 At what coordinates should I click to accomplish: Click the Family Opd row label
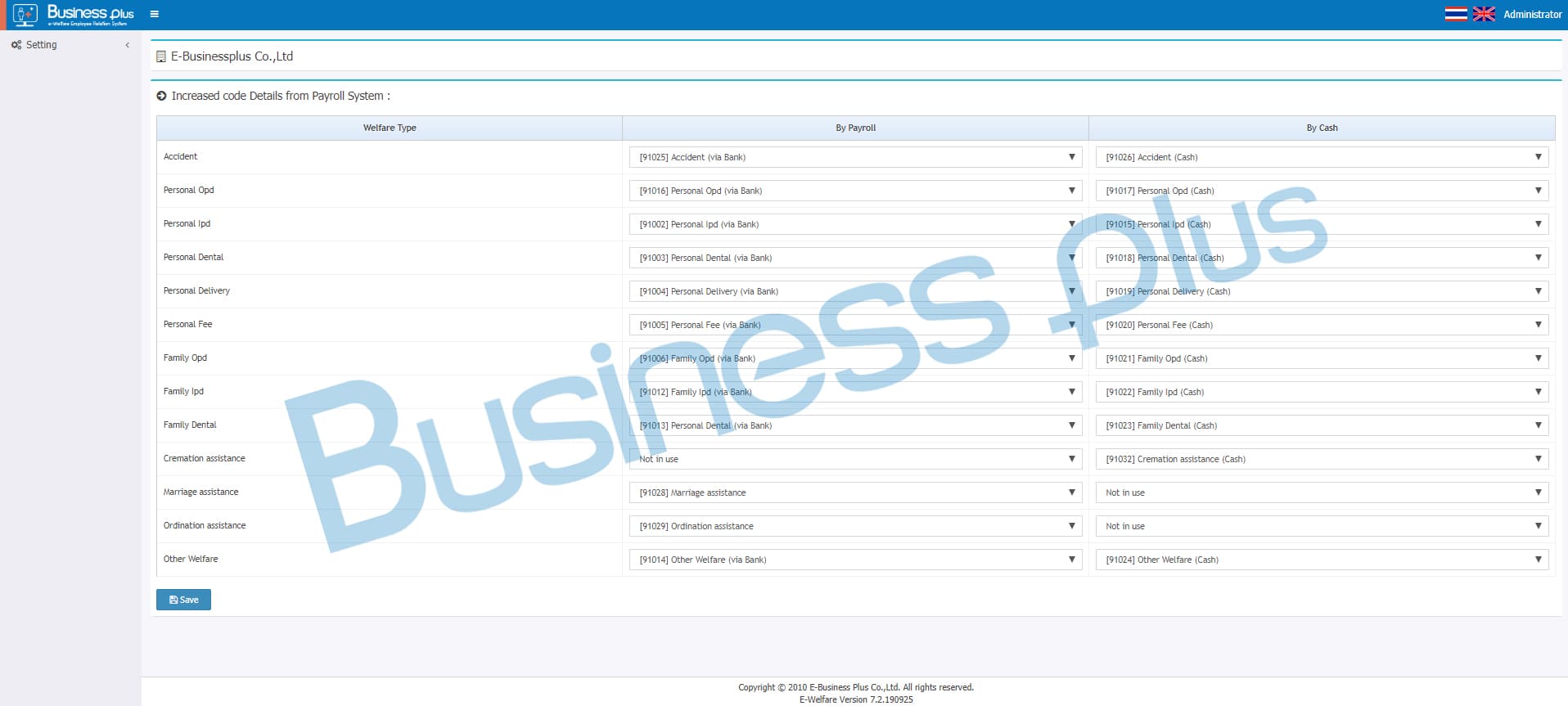point(185,357)
